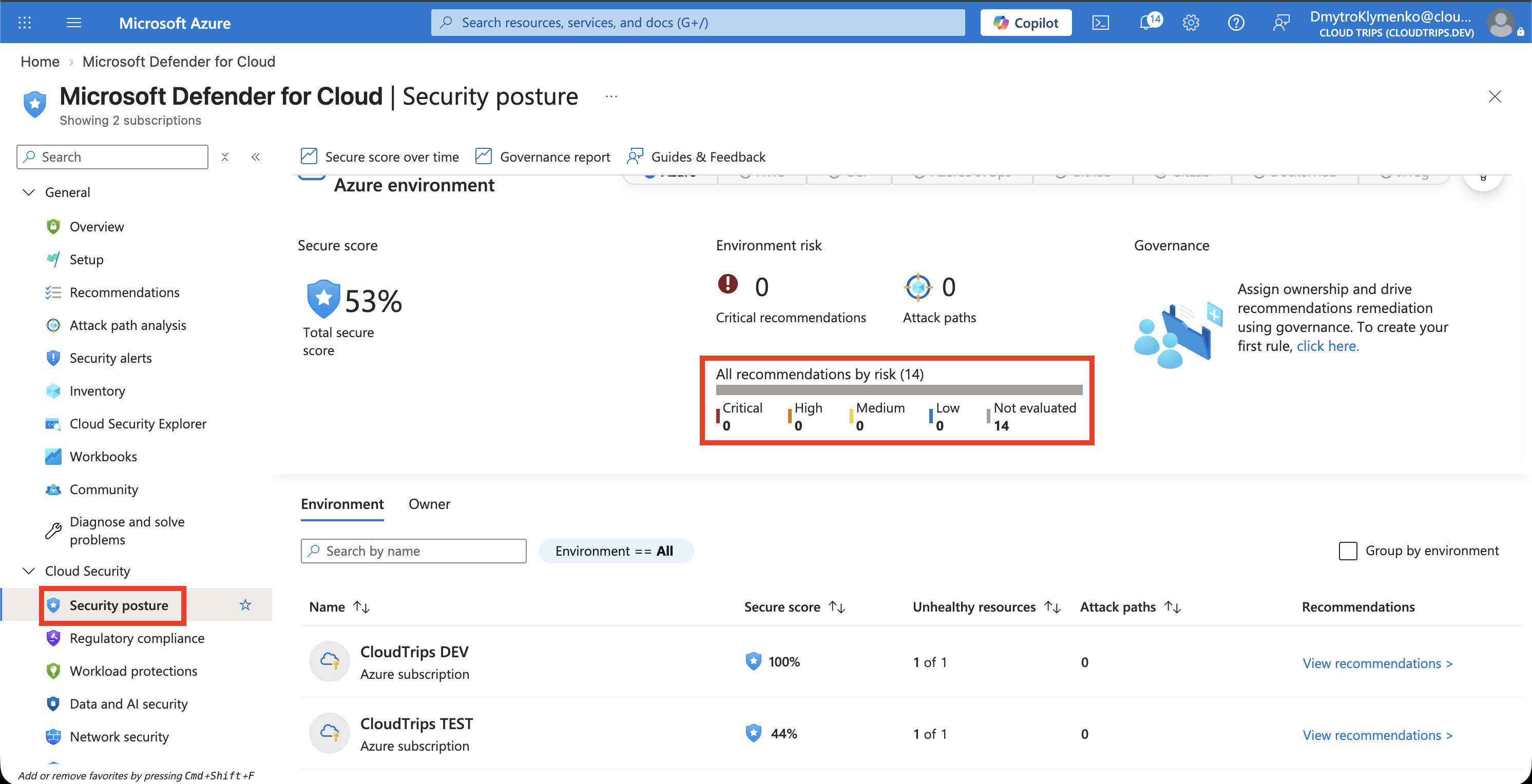This screenshot has height=784, width=1532.
Task: View recommendations for CloudTrips TEST
Action: tap(1377, 735)
